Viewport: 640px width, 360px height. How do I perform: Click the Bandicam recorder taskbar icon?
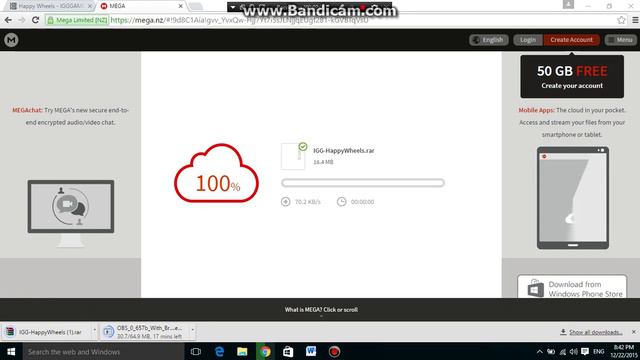click(x=334, y=351)
